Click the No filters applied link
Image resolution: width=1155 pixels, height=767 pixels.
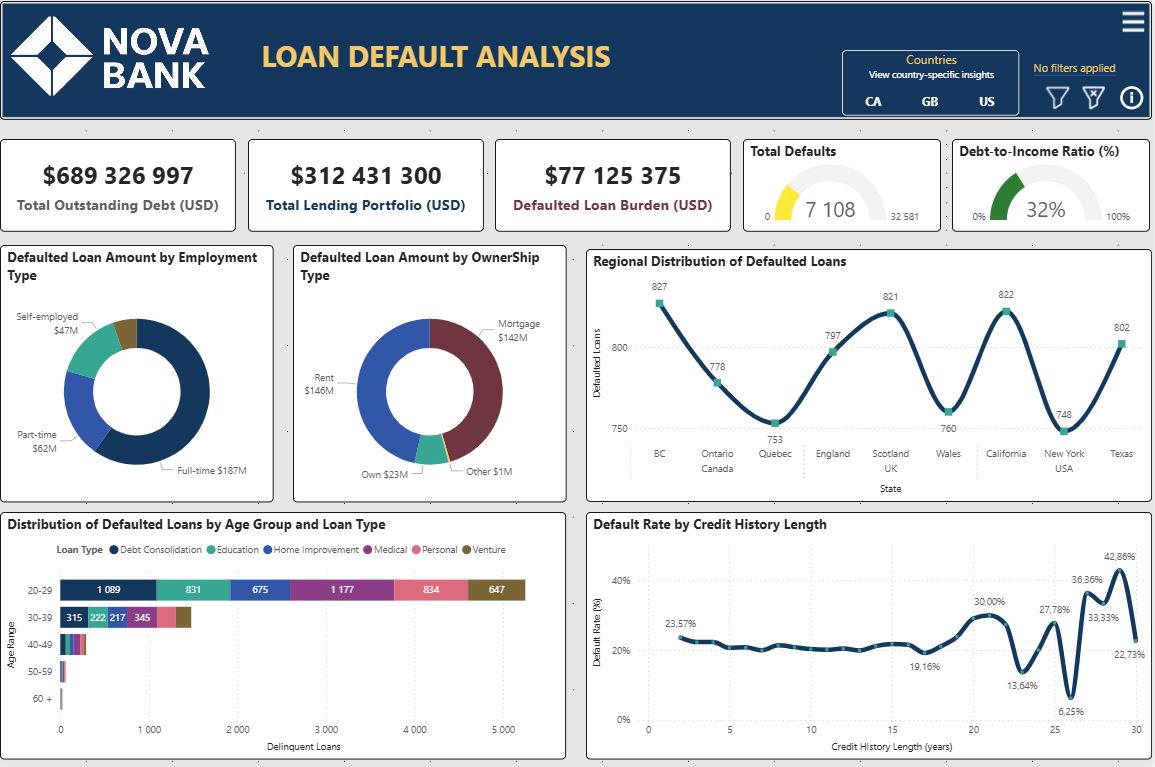[x=1074, y=69]
